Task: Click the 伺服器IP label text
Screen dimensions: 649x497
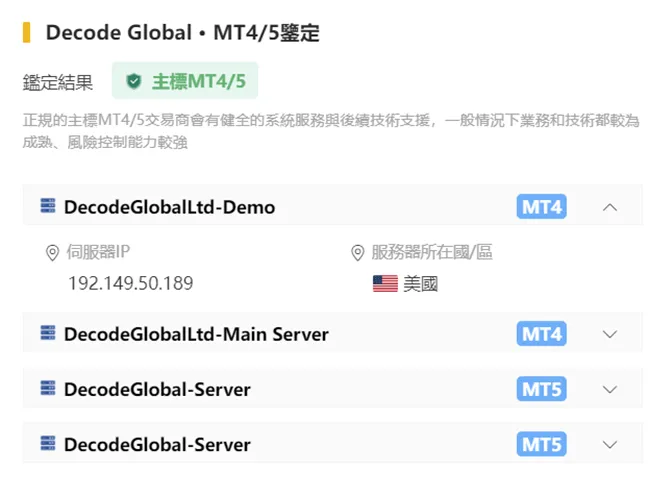Action: click(x=98, y=252)
